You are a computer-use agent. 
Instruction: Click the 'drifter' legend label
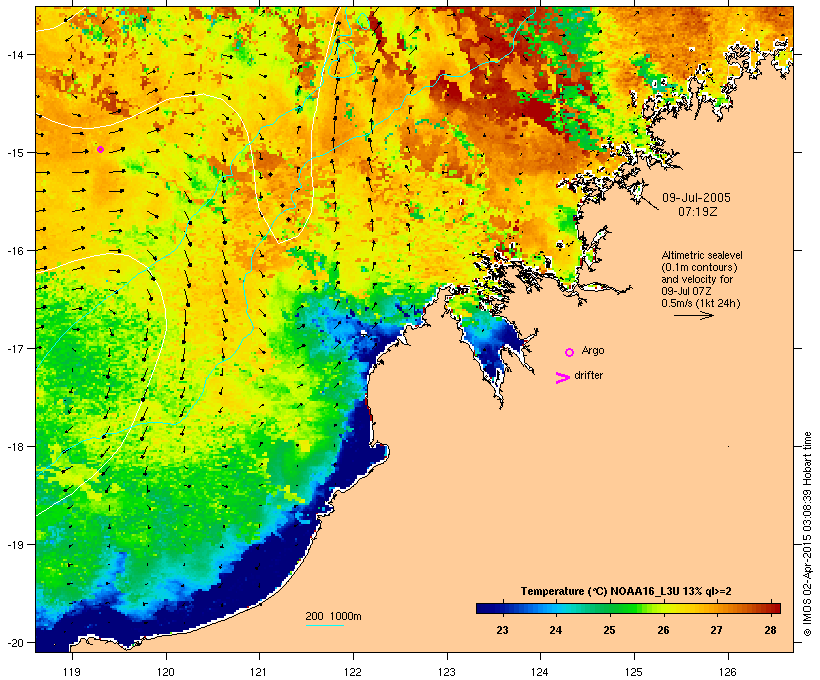(x=588, y=375)
